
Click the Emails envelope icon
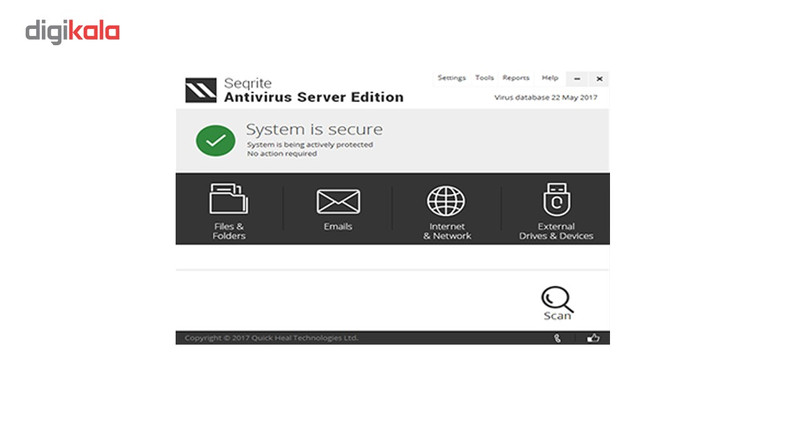tap(338, 201)
